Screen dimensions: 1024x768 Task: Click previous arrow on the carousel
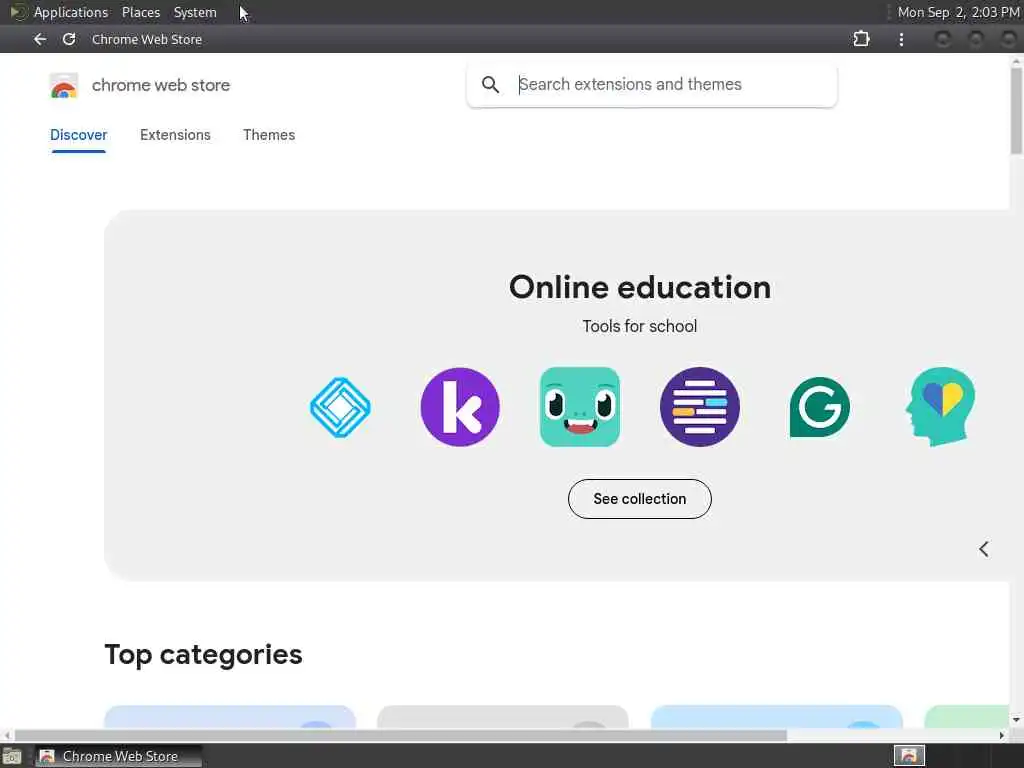pos(984,549)
